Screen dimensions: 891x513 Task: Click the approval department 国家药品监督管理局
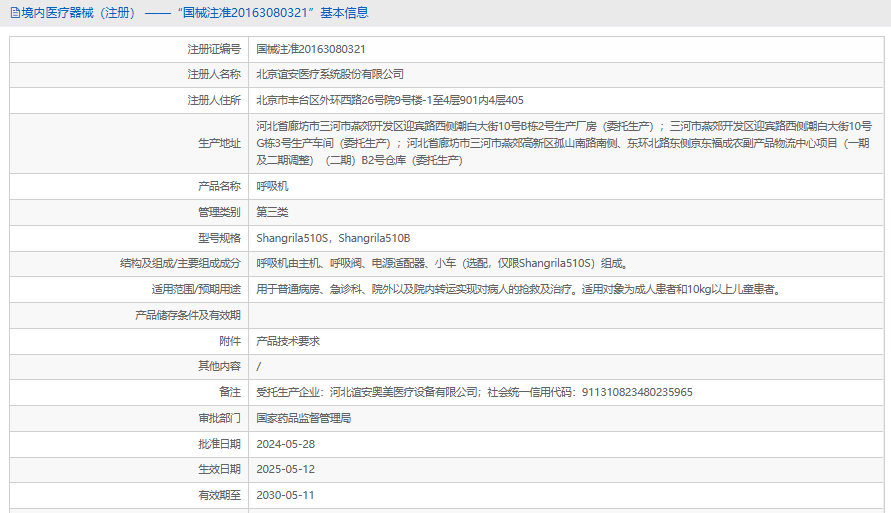click(x=304, y=418)
